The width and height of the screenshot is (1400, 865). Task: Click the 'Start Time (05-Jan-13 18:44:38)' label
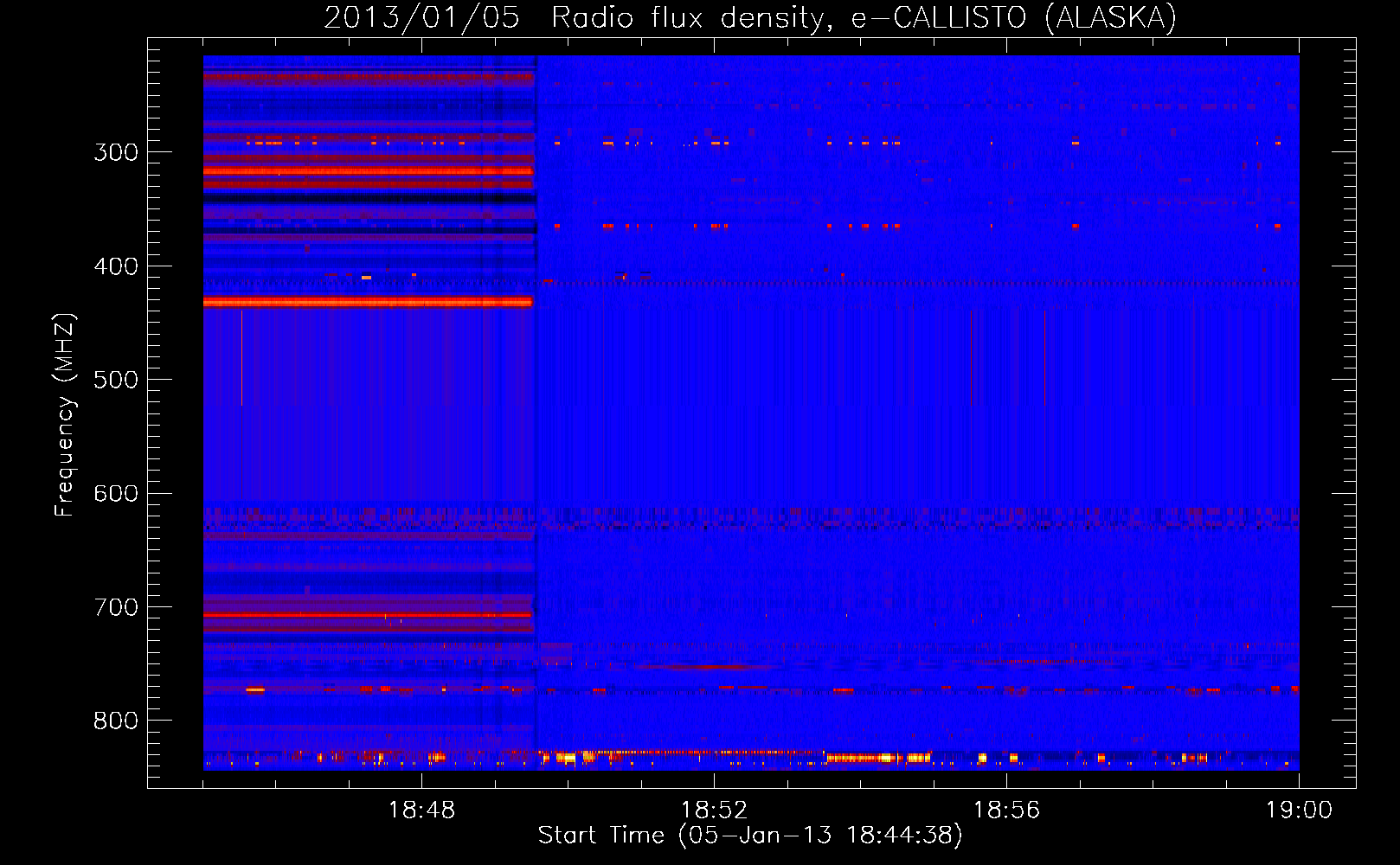(x=750, y=836)
